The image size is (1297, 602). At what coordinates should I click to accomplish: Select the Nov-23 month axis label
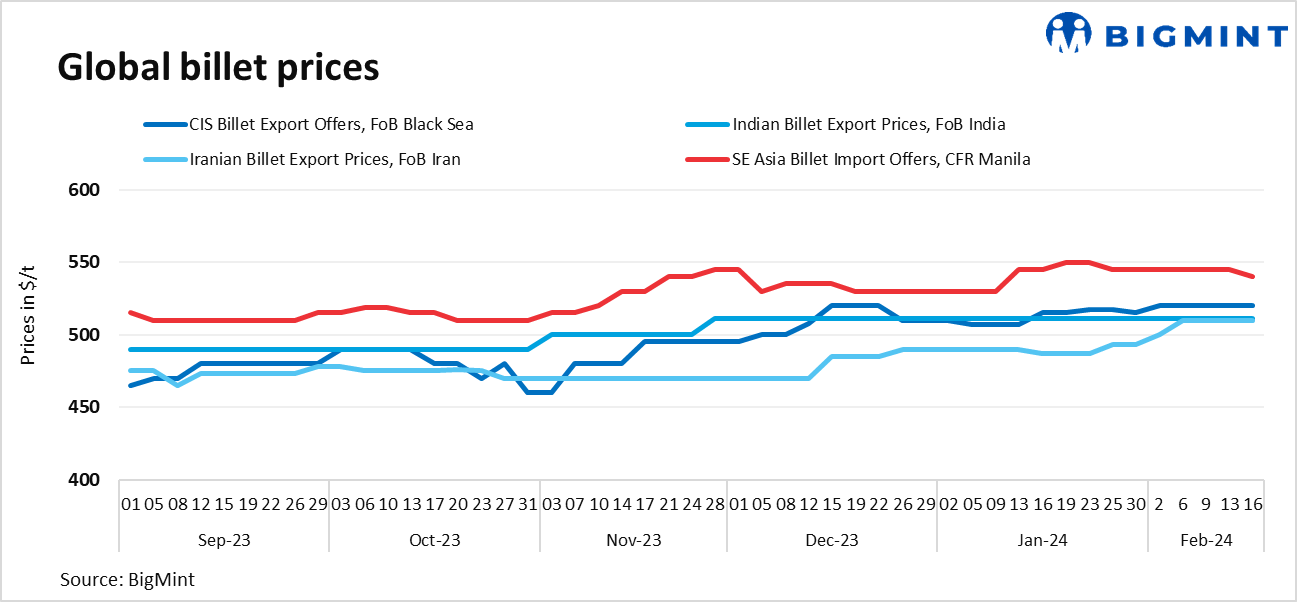click(x=634, y=540)
